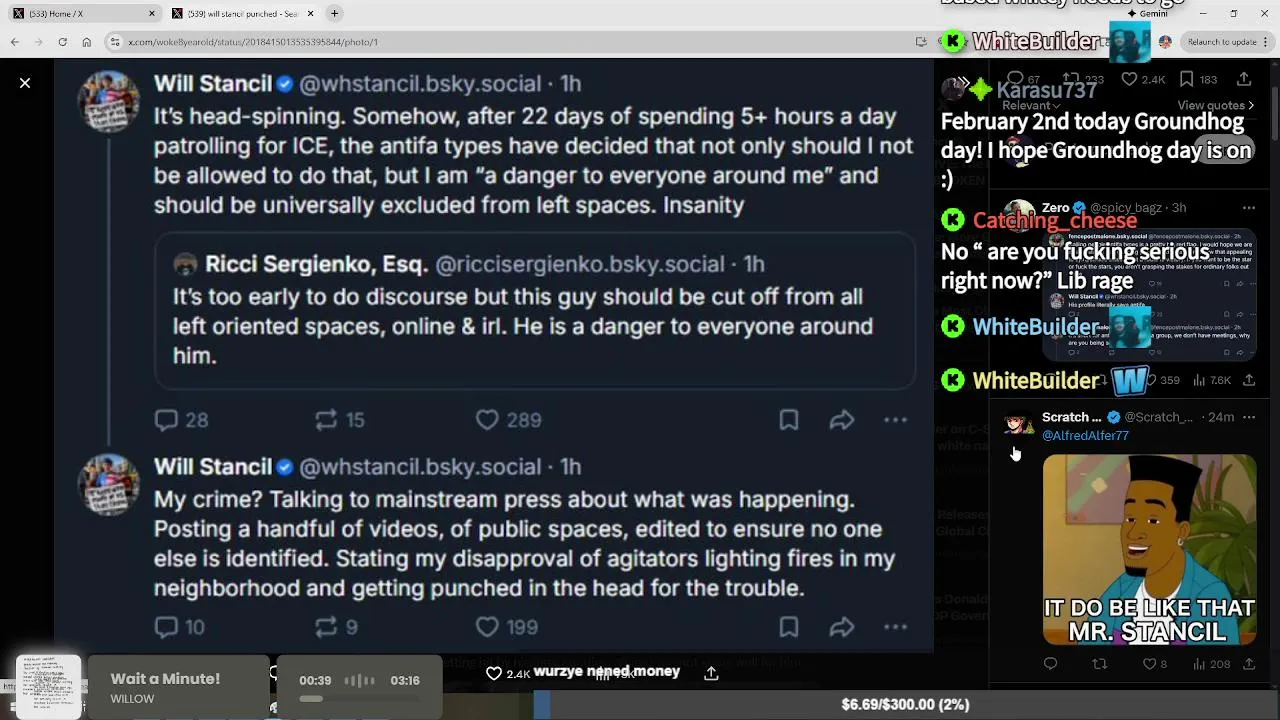Bookmark the first Will Stancil post
Viewport: 1280px width, 720px height.
click(x=789, y=420)
